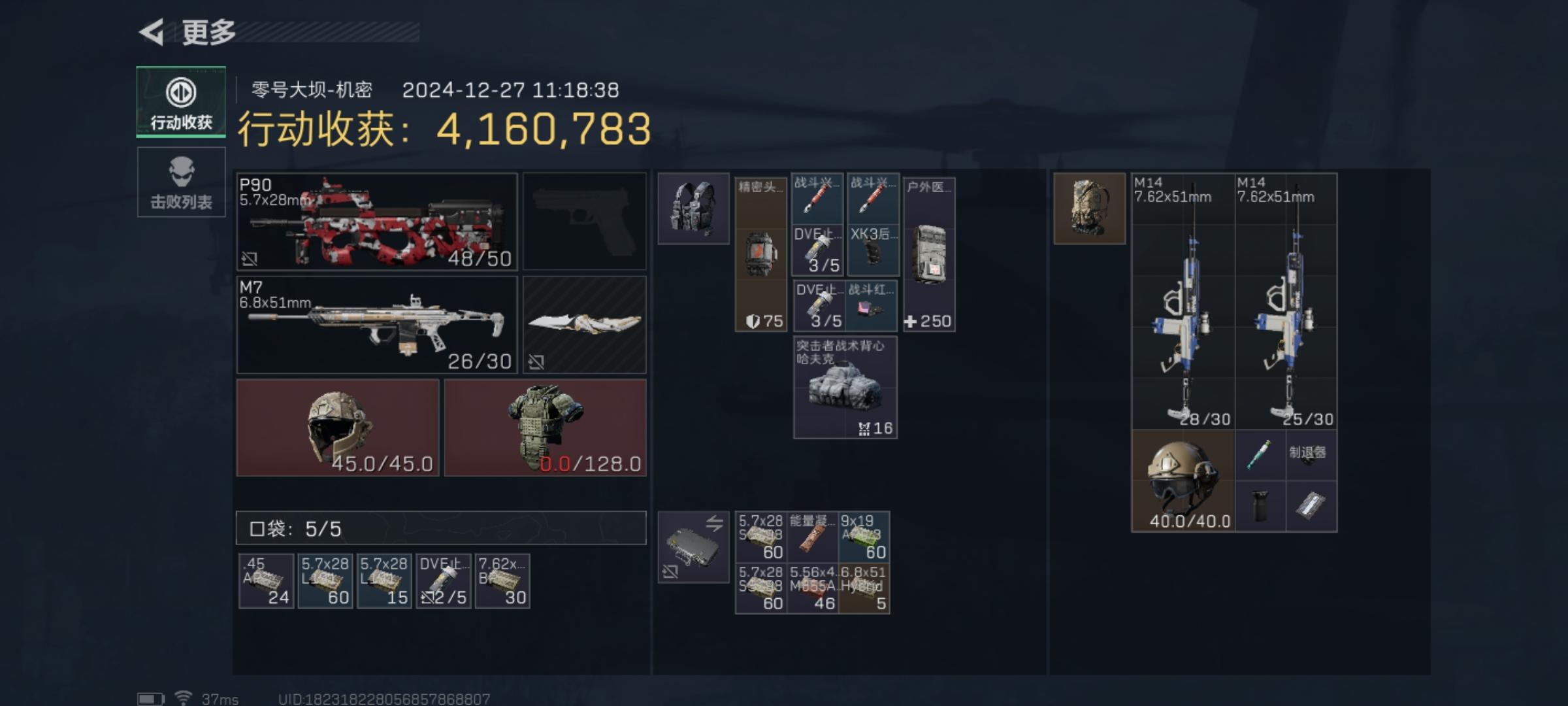
Task: Select the white knife melee slot
Action: [x=585, y=324]
